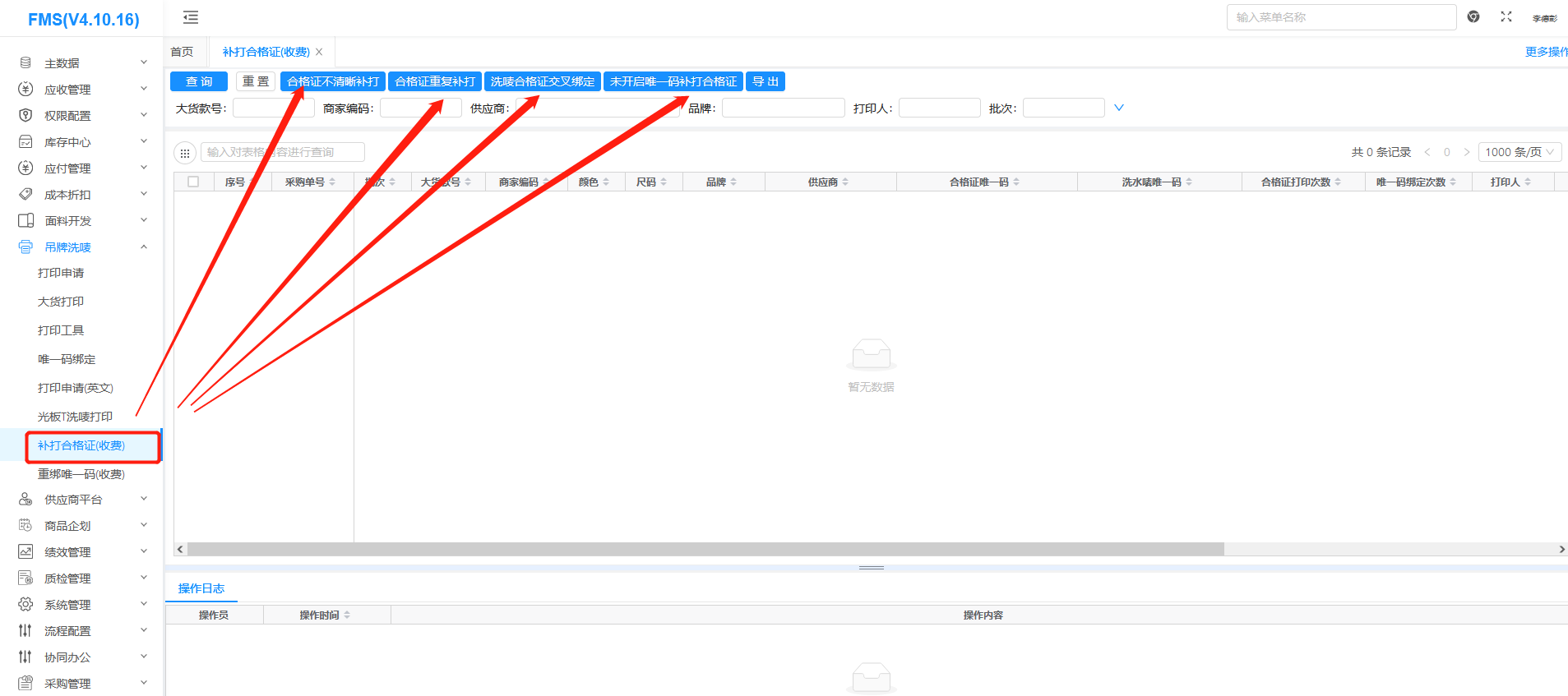Toggle the select-all checkbox in table header
Screen dimensions: 1568x696
tap(193, 182)
